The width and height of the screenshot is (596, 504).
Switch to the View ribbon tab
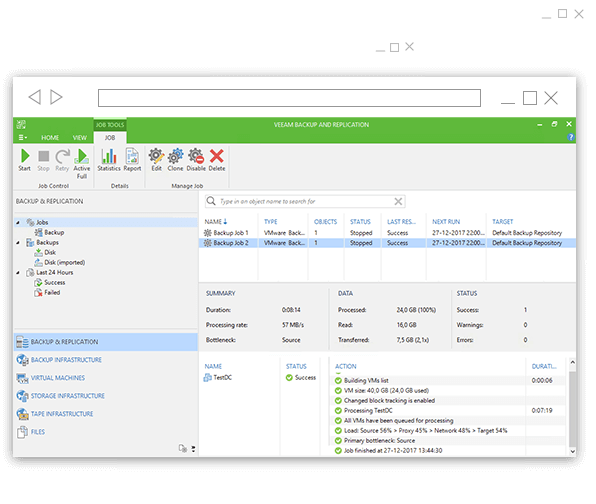[80, 138]
